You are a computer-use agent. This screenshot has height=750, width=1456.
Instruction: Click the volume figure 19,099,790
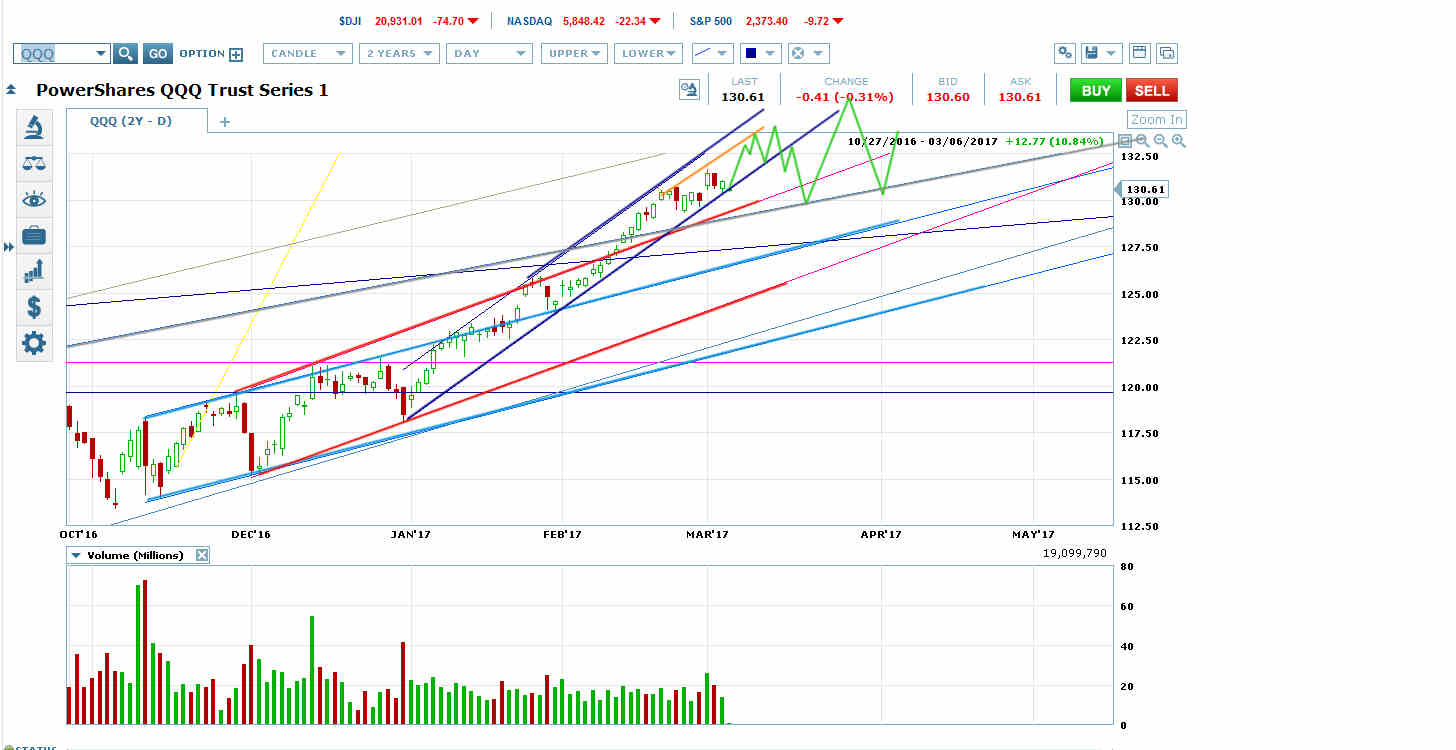click(1074, 552)
